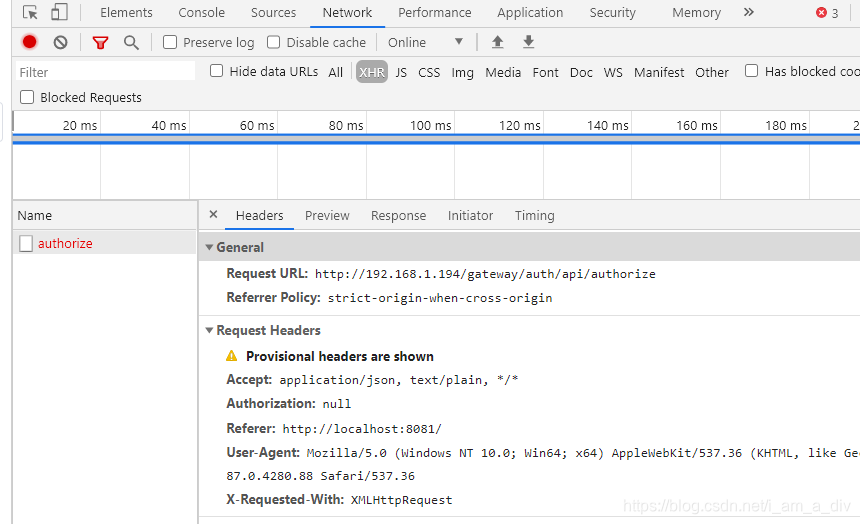Image resolution: width=860 pixels, height=524 pixels.
Task: Filter requests by Font
Action: [x=545, y=72]
